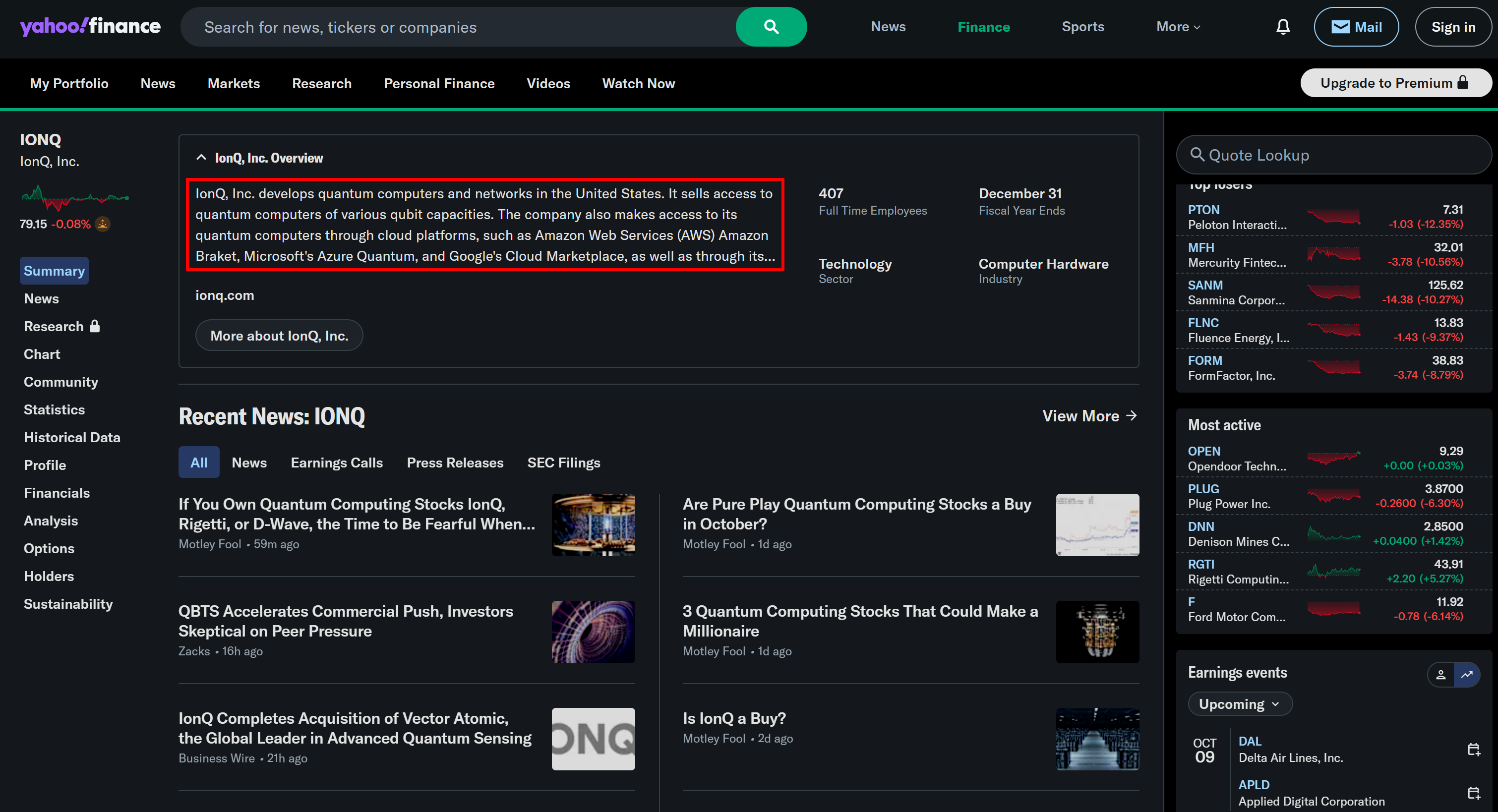Switch to the Press Releases tab
Viewport: 1498px width, 812px height.
click(455, 462)
